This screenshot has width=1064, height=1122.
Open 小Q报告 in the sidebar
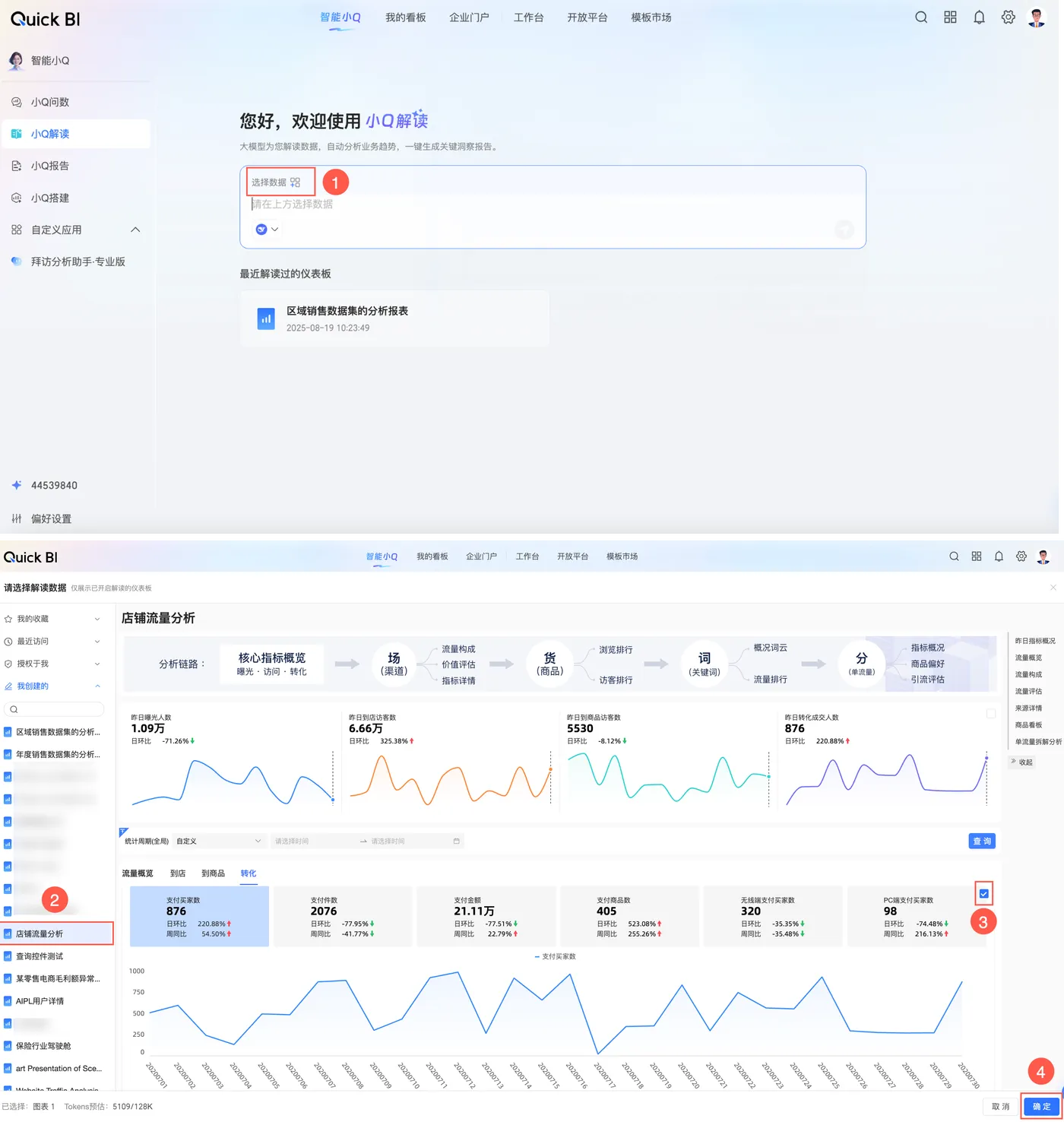tap(76, 166)
